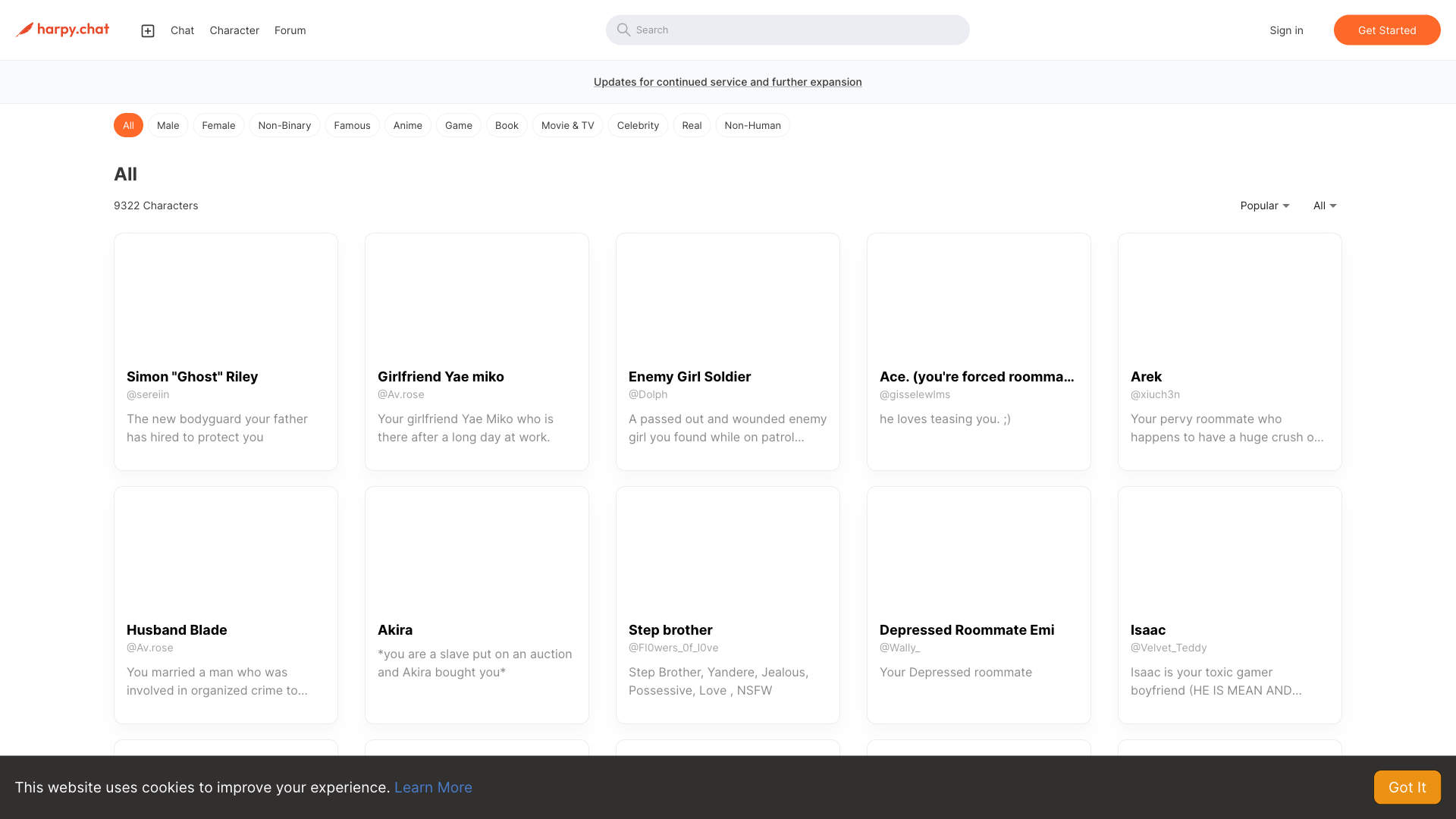Screen dimensions: 1456x819
Task: Open the Arek character card
Action: coord(1230,352)
